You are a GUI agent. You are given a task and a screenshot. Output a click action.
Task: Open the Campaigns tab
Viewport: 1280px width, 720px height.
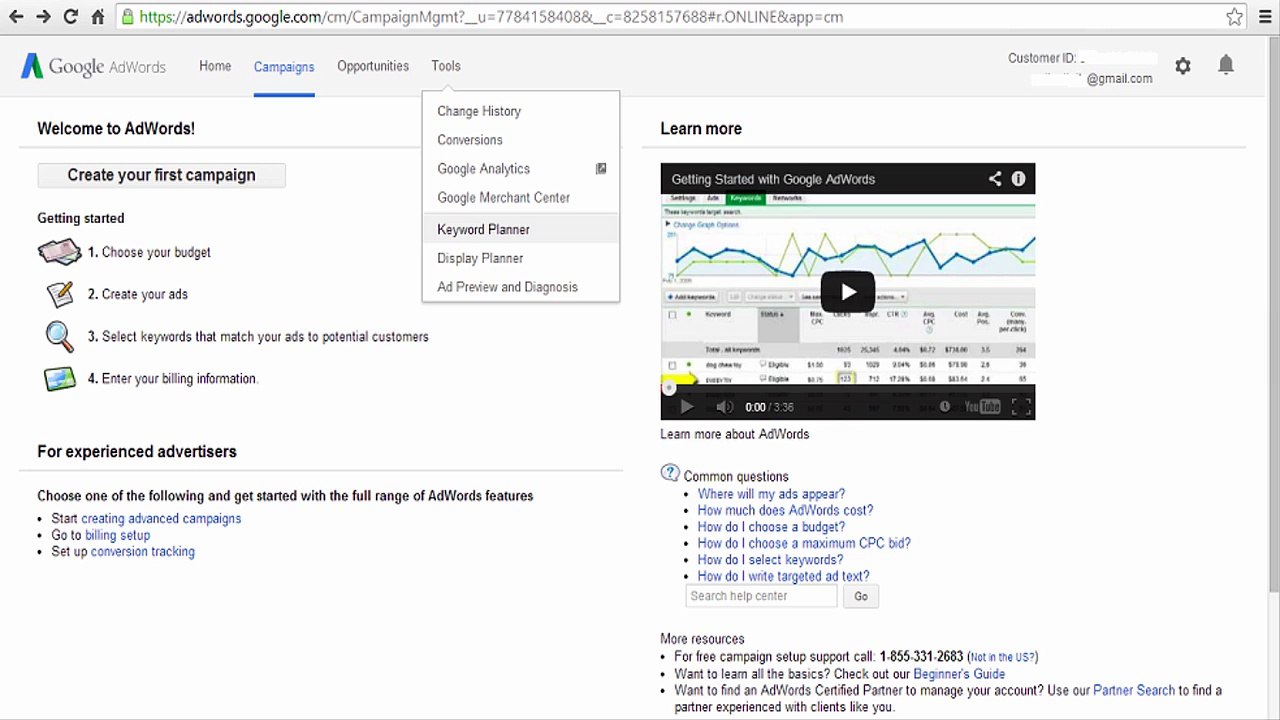[284, 66]
